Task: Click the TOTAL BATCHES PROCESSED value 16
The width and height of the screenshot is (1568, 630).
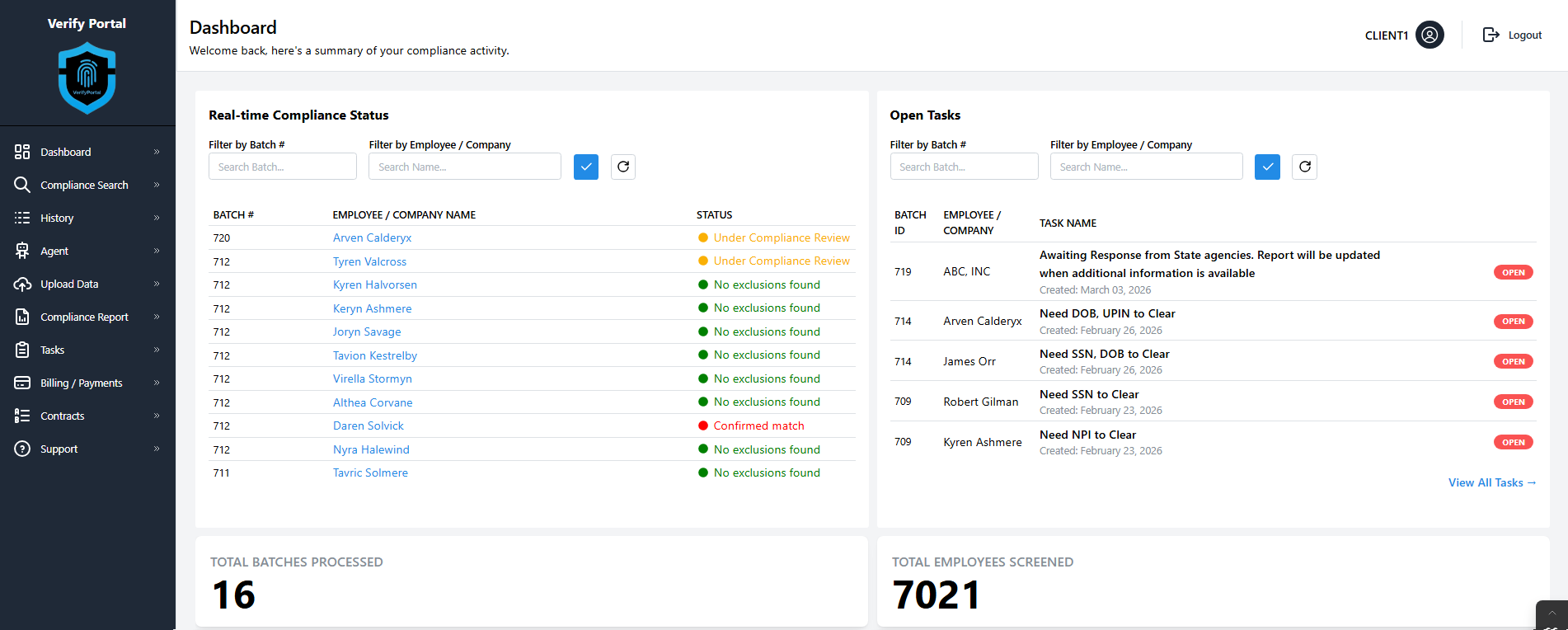Action: tap(233, 595)
